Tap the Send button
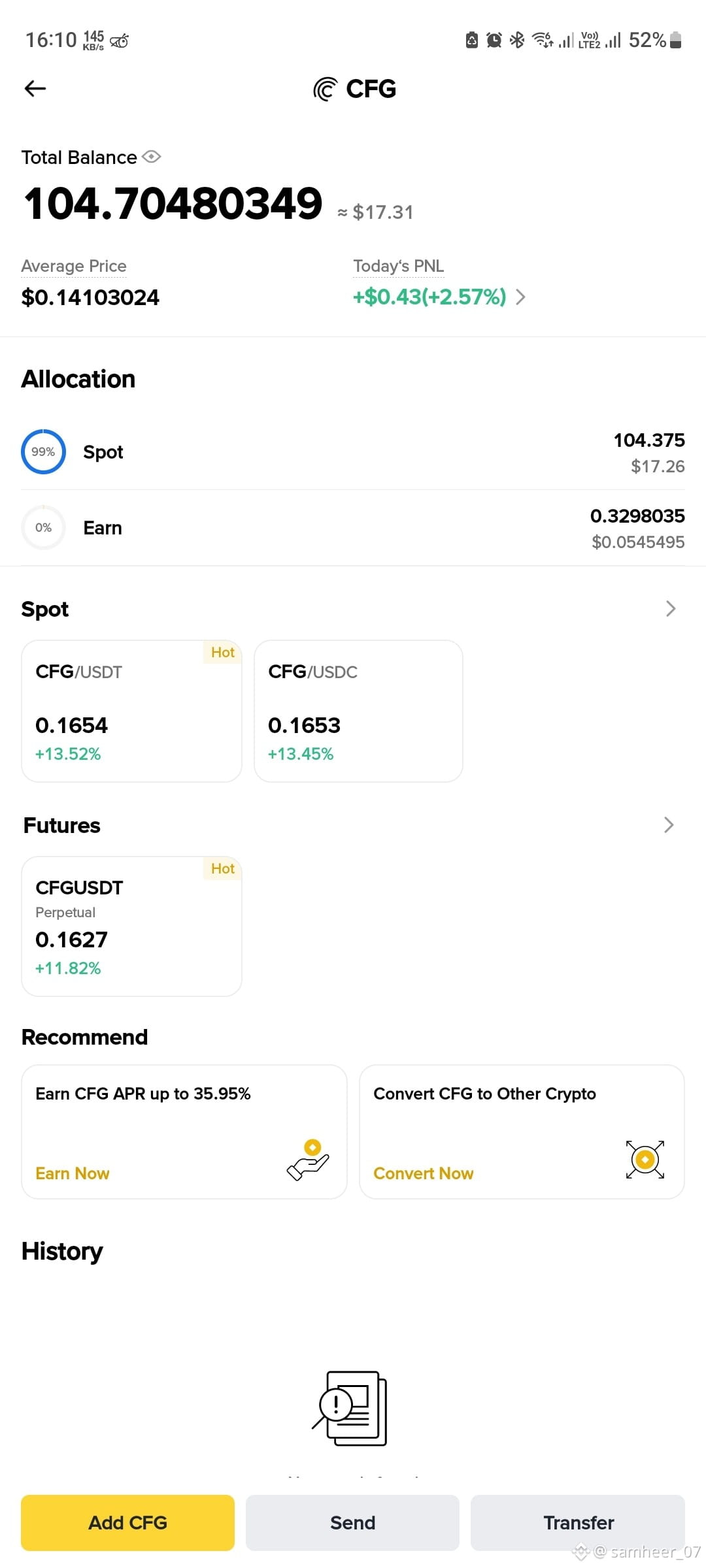 coord(352,1522)
